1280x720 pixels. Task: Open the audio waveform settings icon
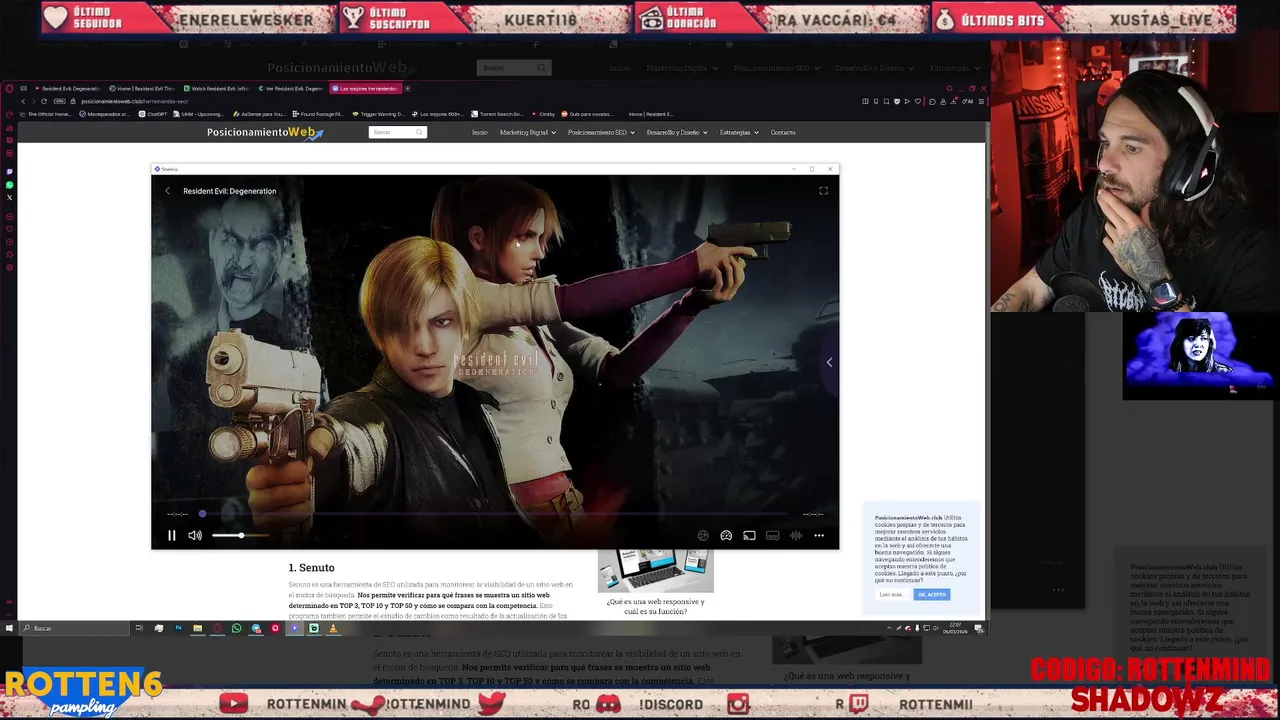(796, 536)
